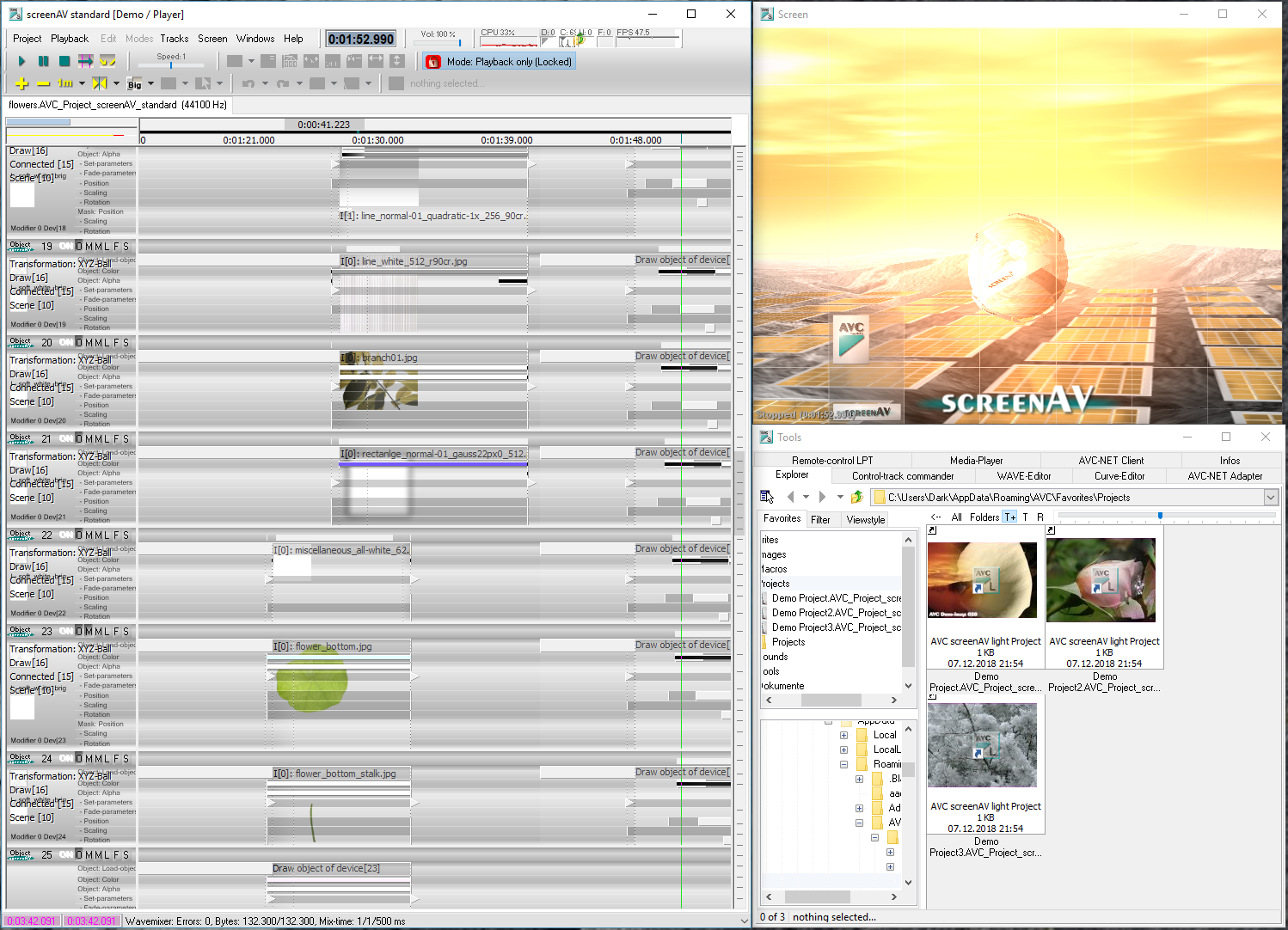Switch to the Curve-Editor tab
The height and width of the screenshot is (930, 1288).
(1119, 476)
